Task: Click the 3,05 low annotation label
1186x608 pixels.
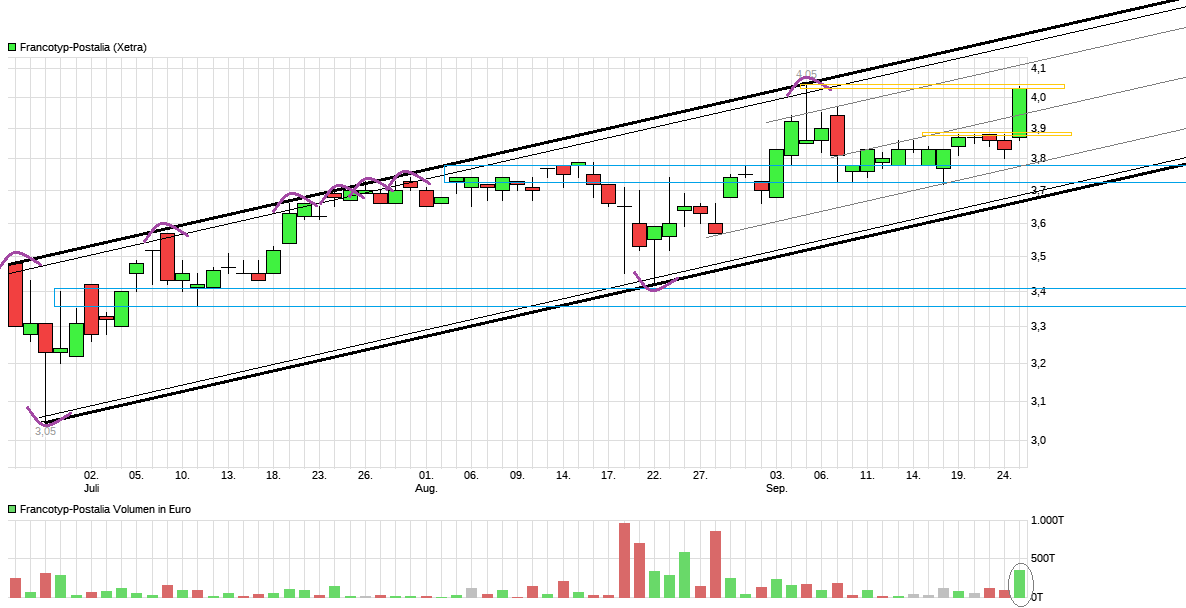Action: [45, 432]
